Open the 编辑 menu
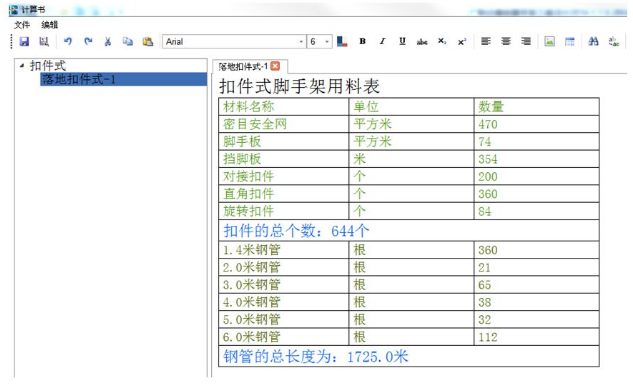The height and width of the screenshot is (391, 633). [x=49, y=25]
